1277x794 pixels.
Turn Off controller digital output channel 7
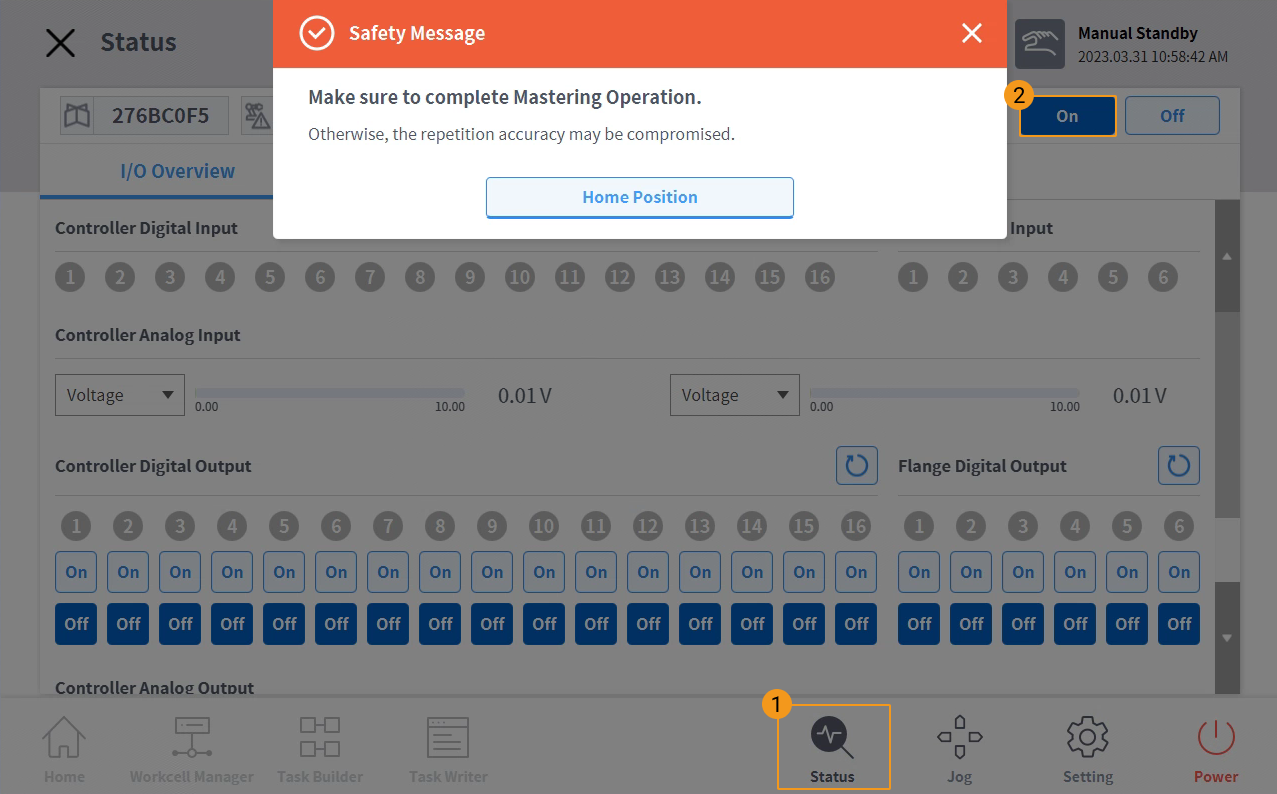click(x=387, y=623)
